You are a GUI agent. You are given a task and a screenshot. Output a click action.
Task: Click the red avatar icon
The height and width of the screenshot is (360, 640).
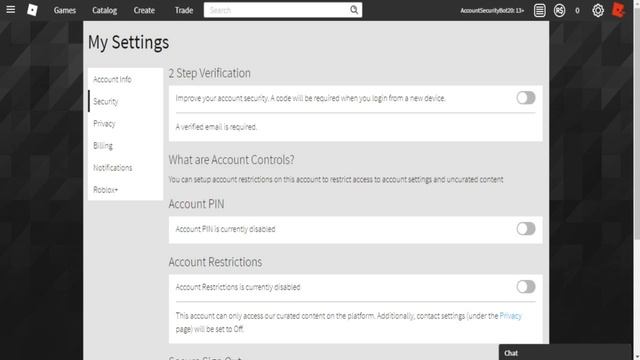pos(618,10)
